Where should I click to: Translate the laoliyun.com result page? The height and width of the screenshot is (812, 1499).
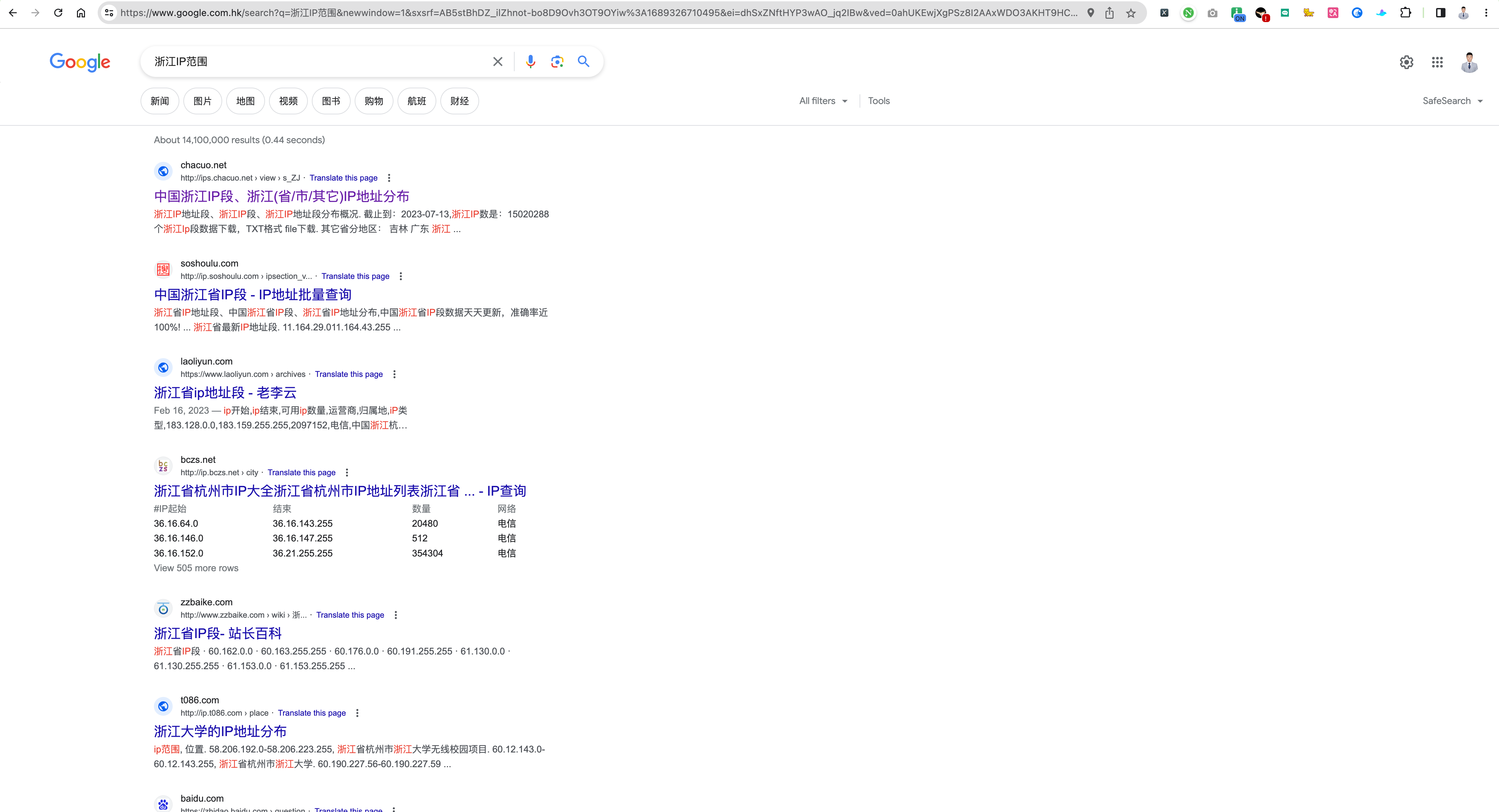click(349, 375)
